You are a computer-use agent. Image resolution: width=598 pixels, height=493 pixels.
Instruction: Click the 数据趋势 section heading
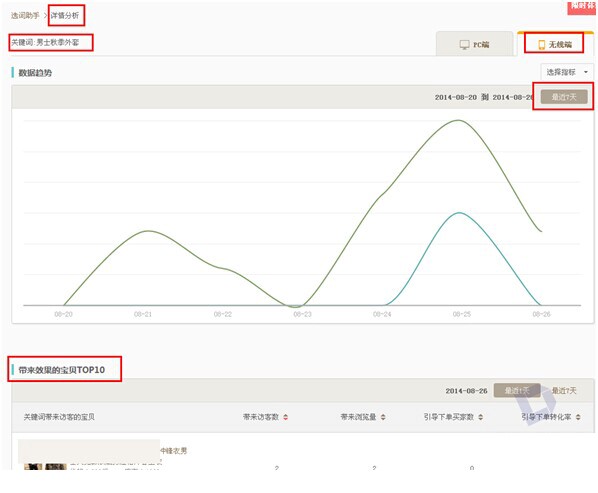pos(35,73)
